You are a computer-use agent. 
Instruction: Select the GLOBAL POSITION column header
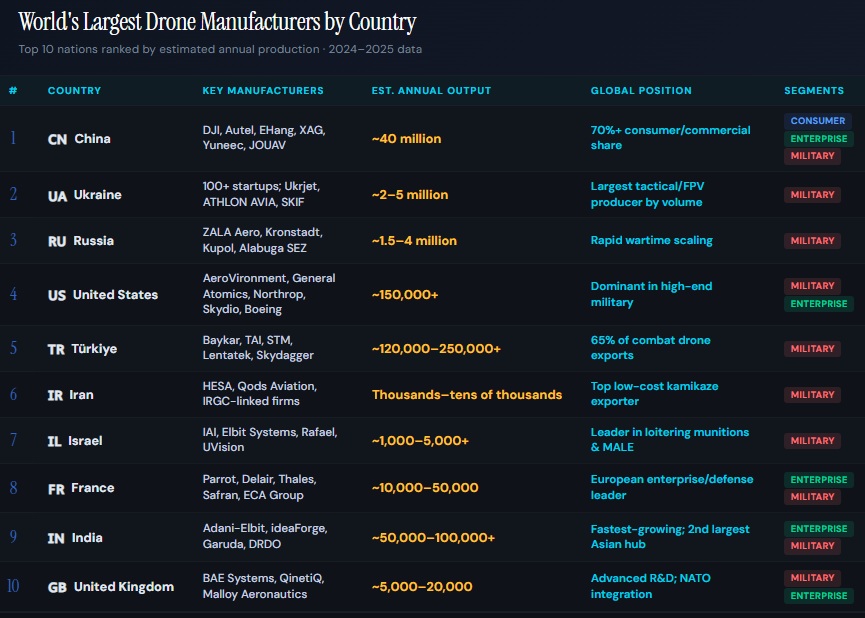point(641,91)
